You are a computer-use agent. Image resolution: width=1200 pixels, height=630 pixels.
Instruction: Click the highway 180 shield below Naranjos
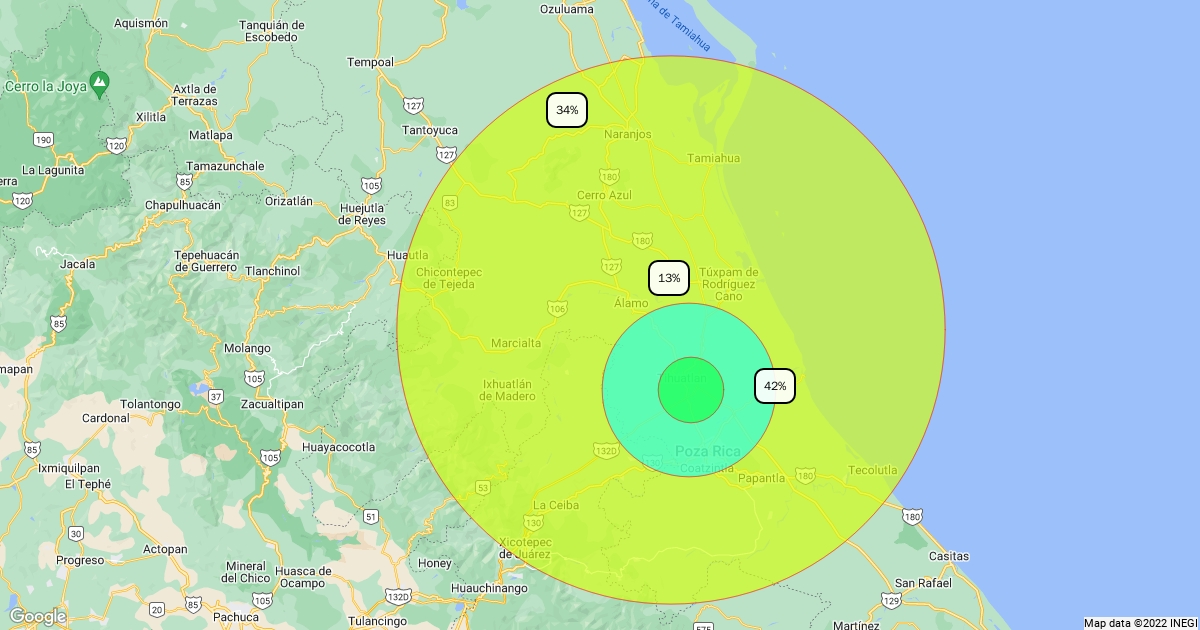(x=609, y=176)
